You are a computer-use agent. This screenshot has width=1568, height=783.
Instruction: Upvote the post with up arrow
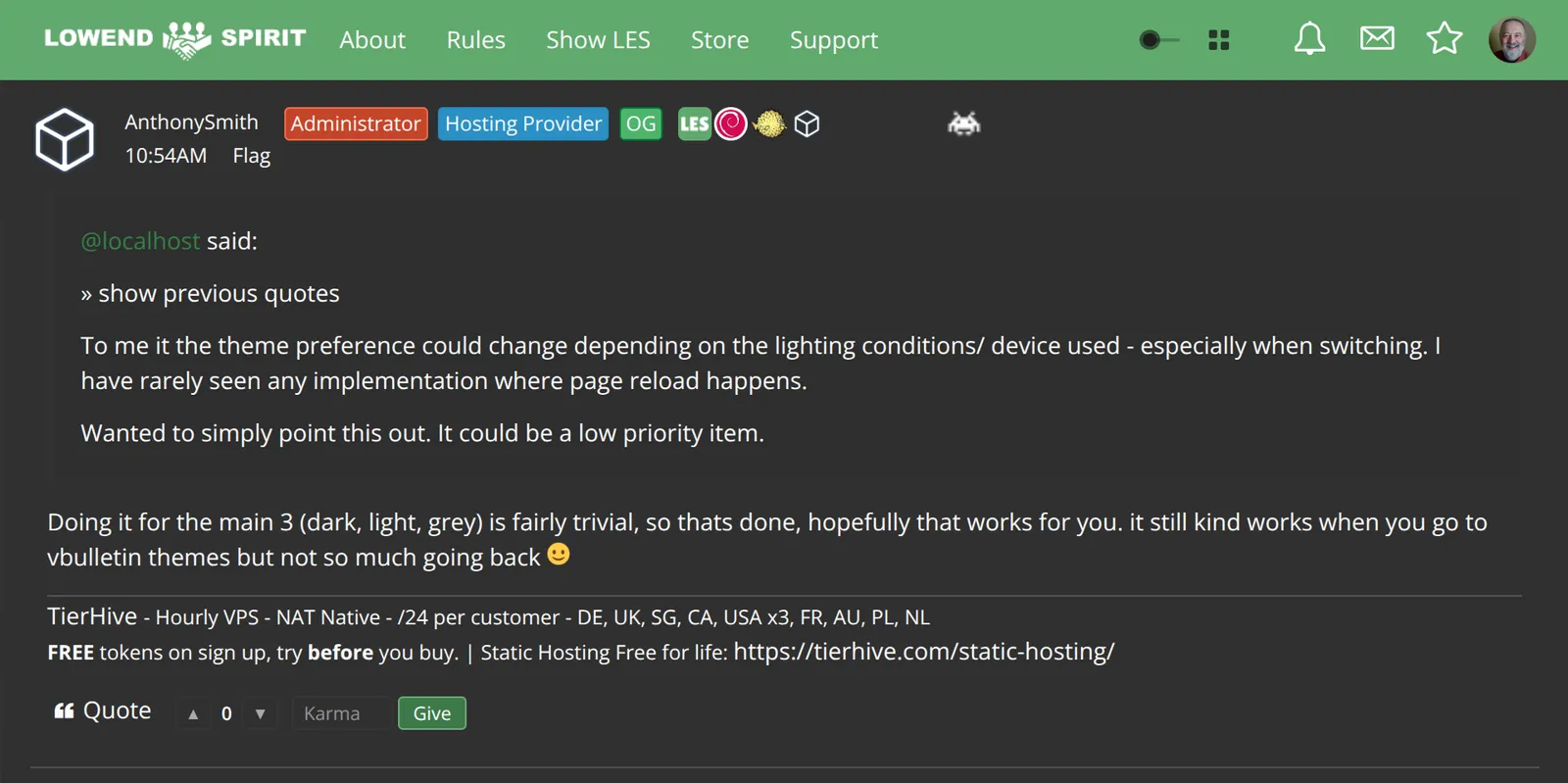click(x=193, y=713)
